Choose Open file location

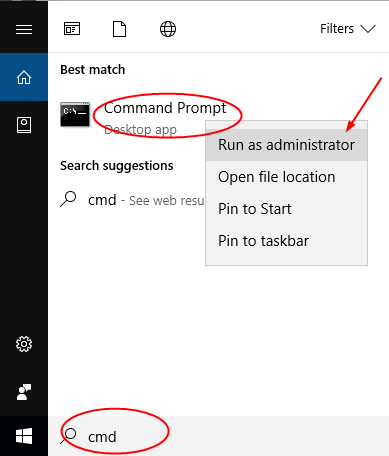point(287,177)
